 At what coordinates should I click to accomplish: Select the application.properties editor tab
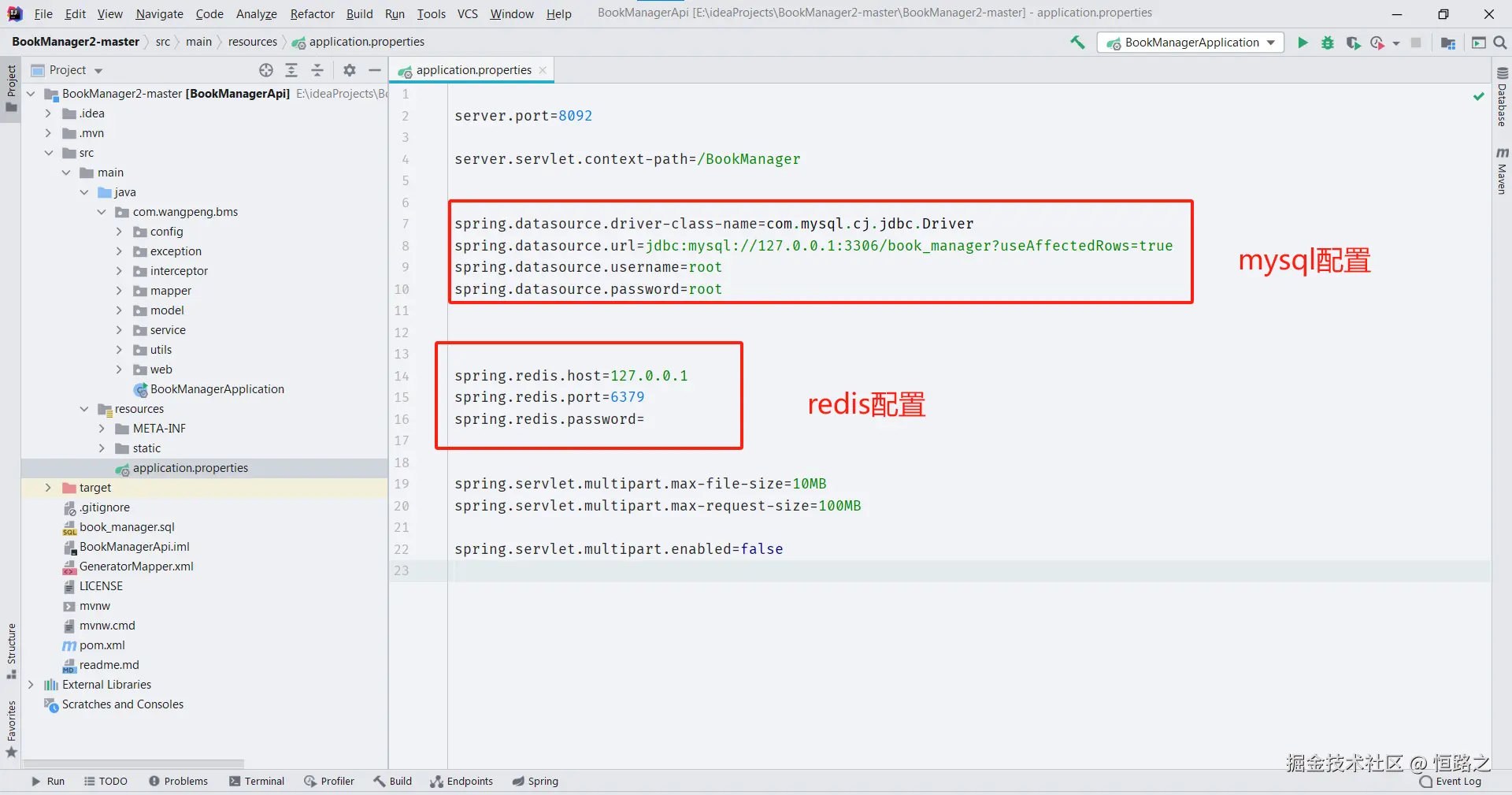[472, 70]
